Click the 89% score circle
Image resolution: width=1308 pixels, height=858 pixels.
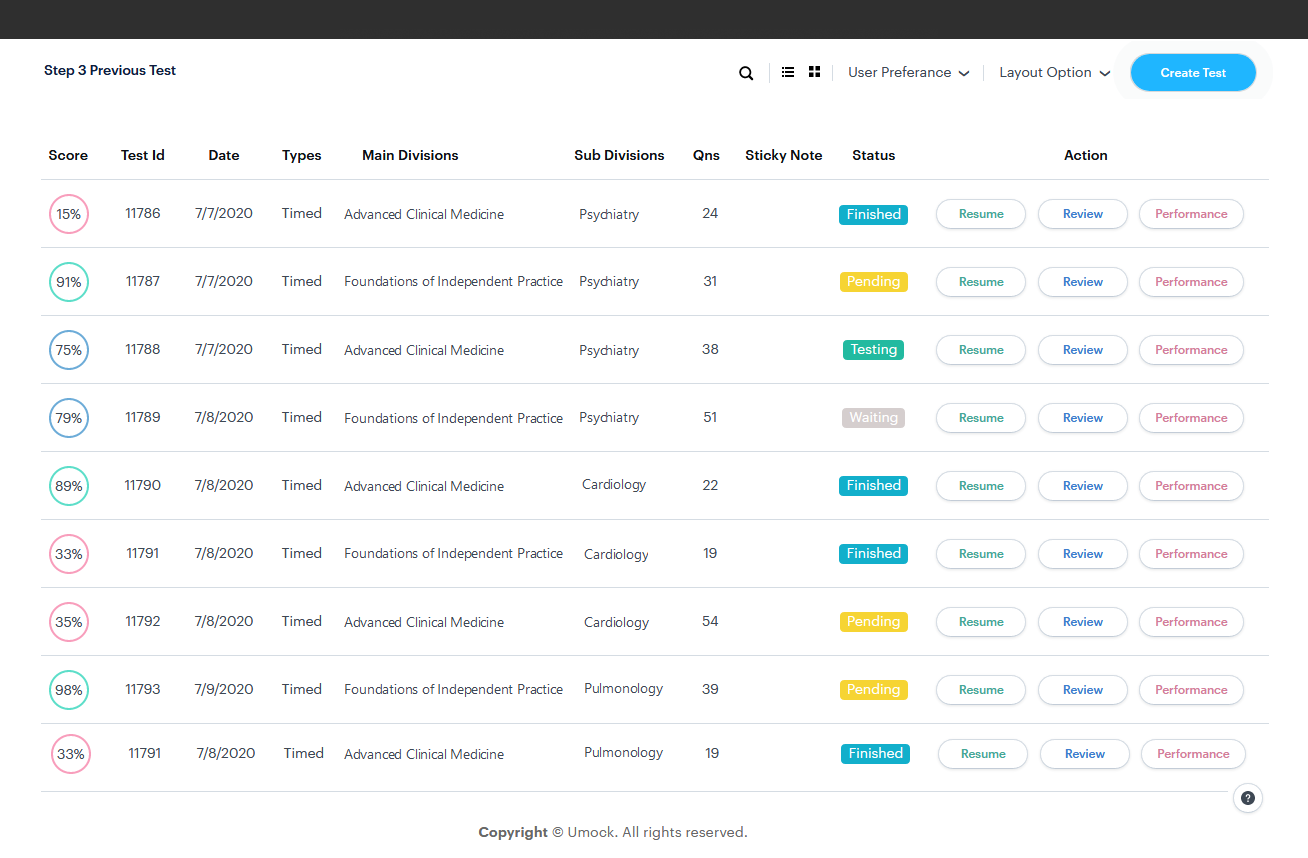point(69,486)
